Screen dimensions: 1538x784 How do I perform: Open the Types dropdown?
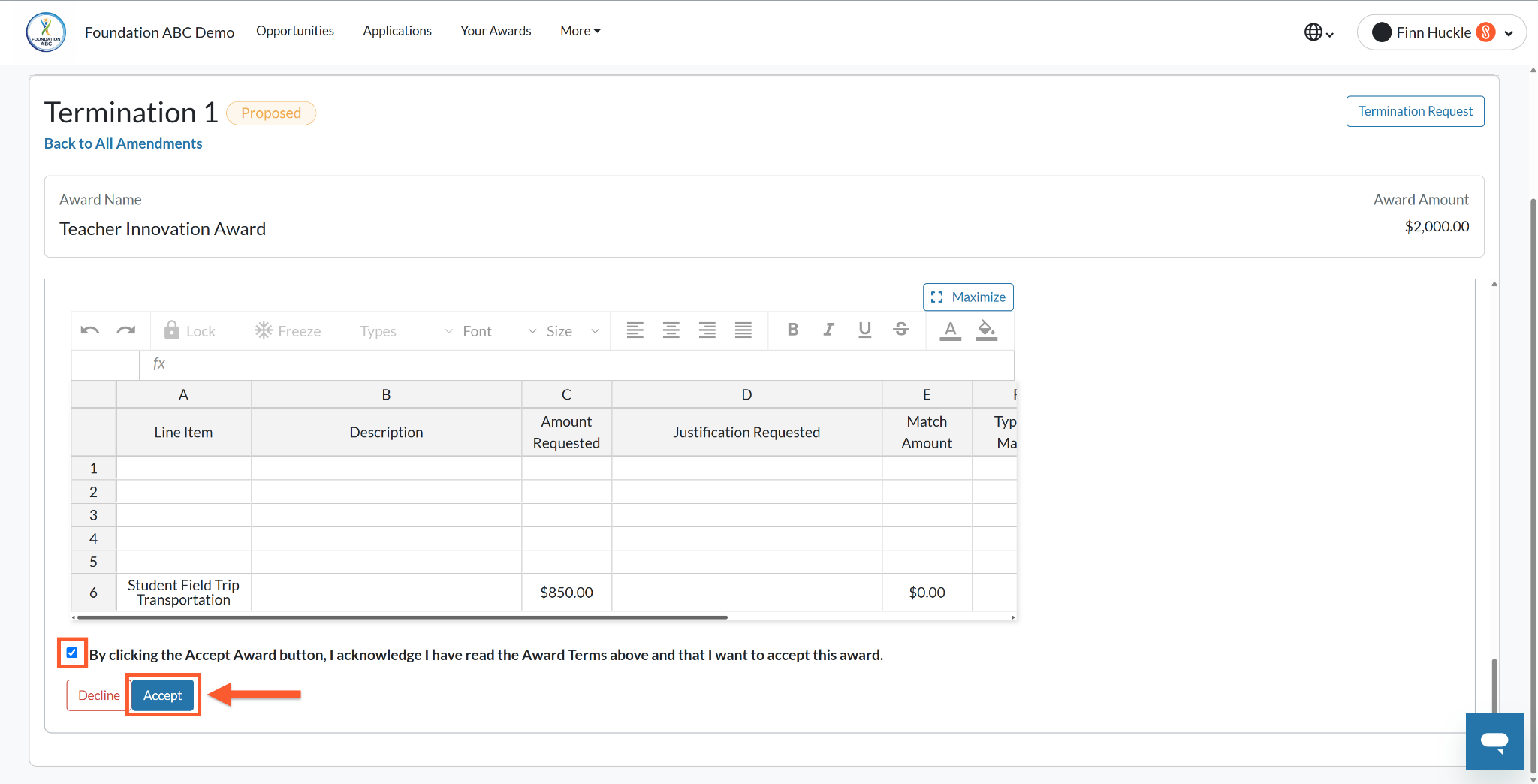(x=406, y=331)
